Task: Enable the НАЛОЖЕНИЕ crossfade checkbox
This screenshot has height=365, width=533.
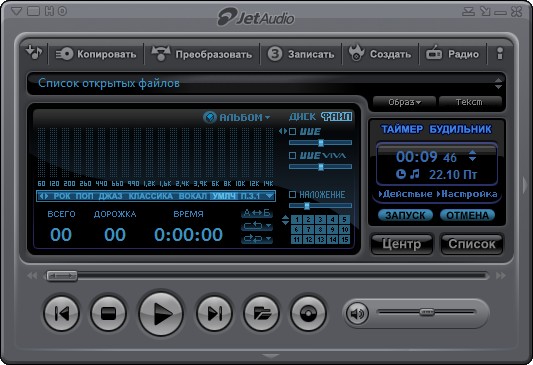Action: pos(292,194)
